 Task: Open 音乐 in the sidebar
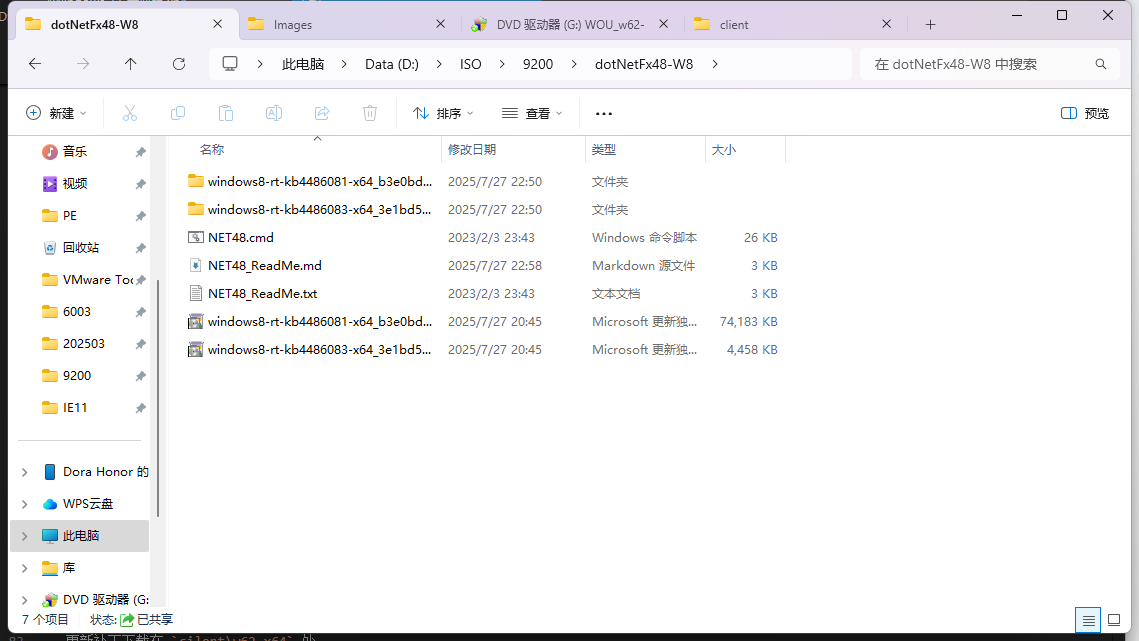click(x=75, y=151)
